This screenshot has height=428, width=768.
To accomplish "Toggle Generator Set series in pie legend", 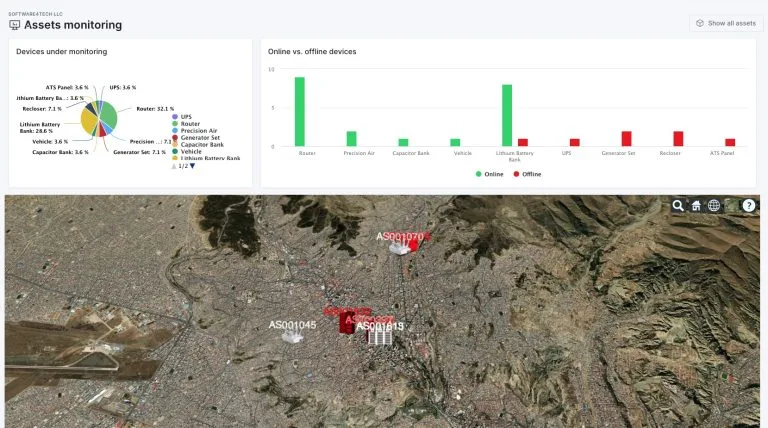I will [x=196, y=138].
